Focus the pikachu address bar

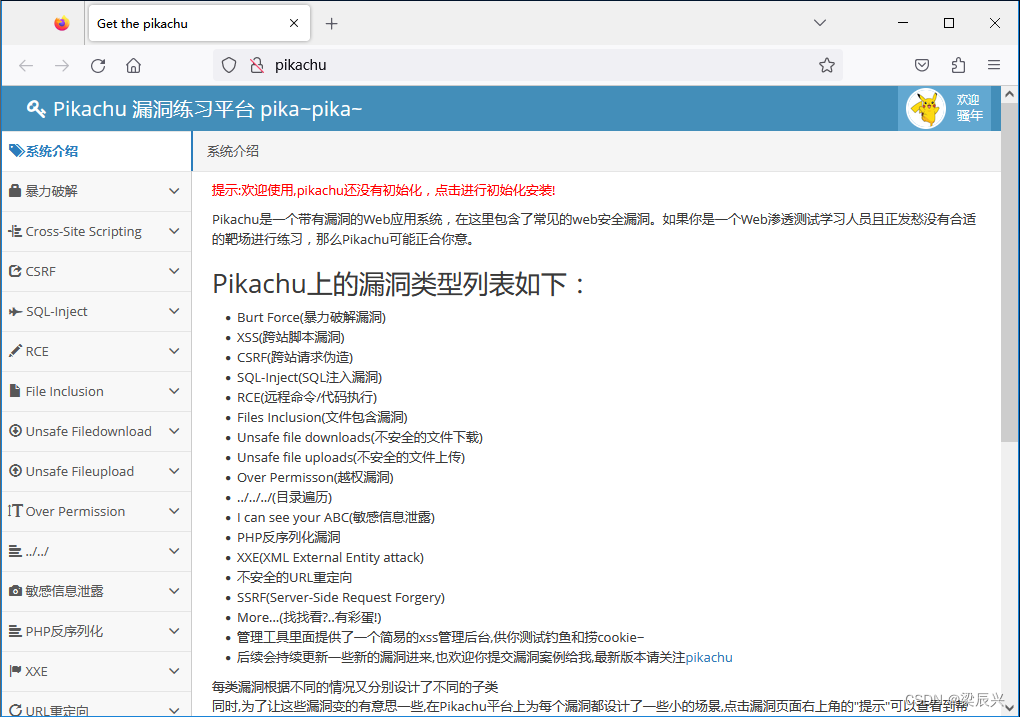click(528, 65)
